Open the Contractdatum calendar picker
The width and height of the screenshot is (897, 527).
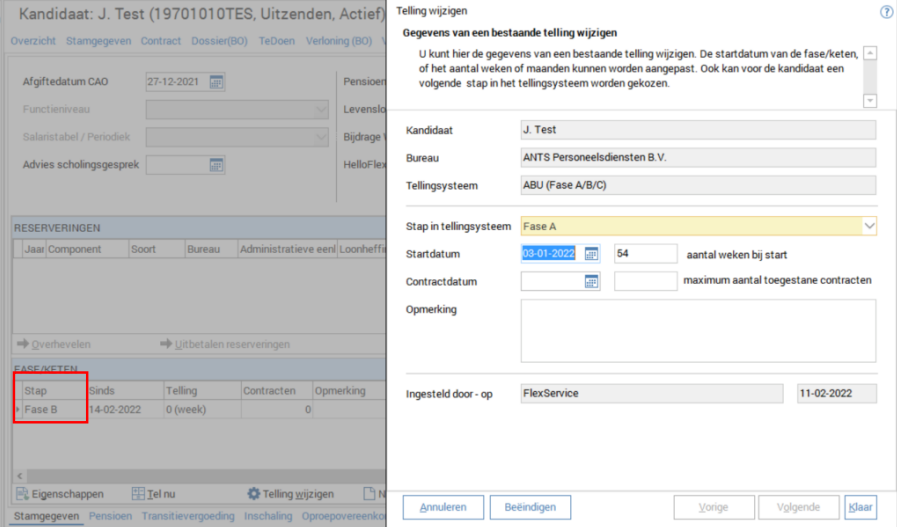[x=591, y=282]
